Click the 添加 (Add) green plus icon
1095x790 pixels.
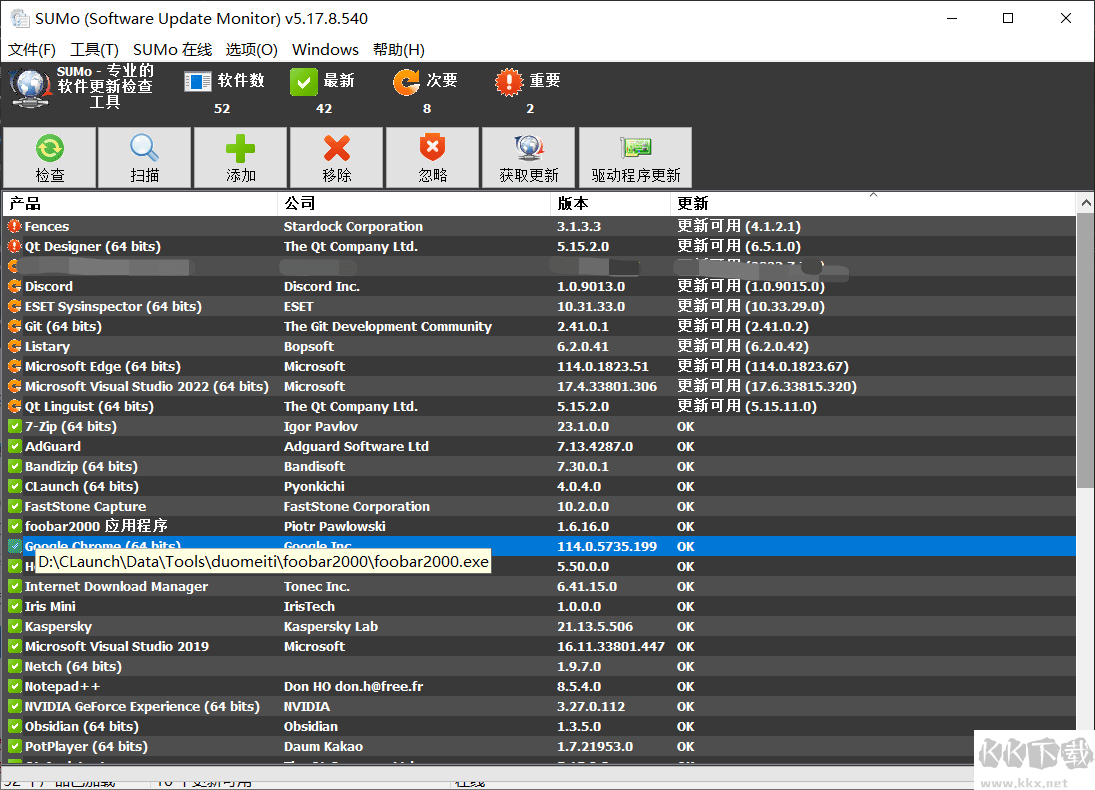tap(240, 150)
